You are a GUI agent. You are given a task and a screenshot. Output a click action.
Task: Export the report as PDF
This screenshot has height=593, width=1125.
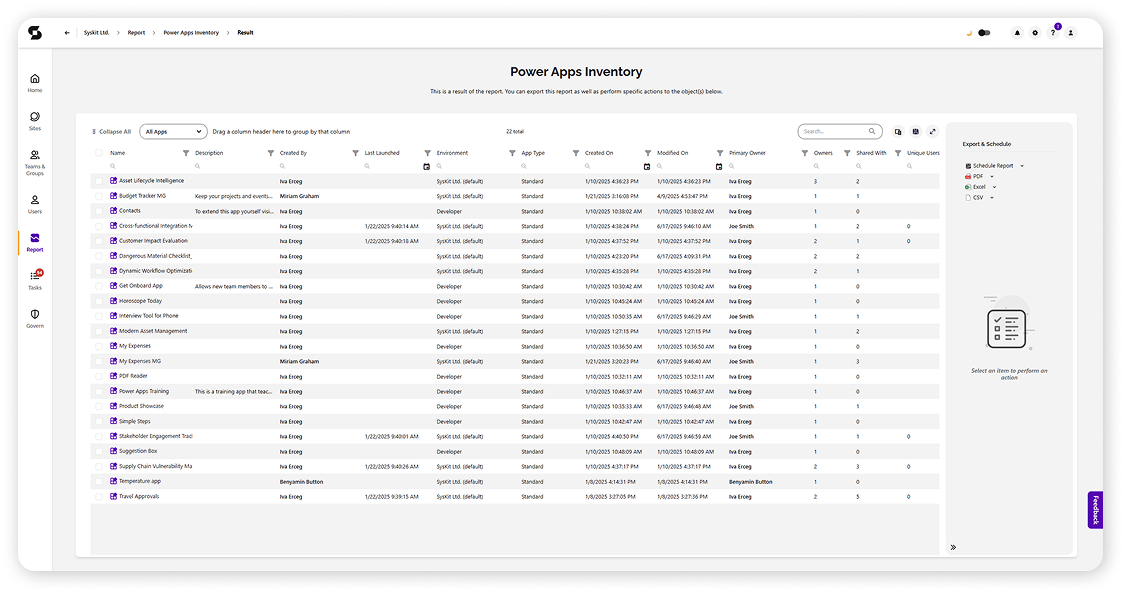pyautogui.click(x=974, y=176)
